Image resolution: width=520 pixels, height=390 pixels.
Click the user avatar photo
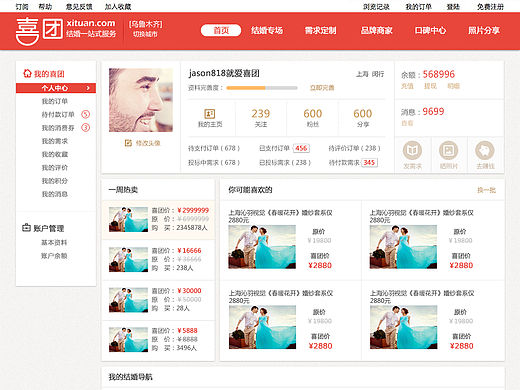point(141,100)
